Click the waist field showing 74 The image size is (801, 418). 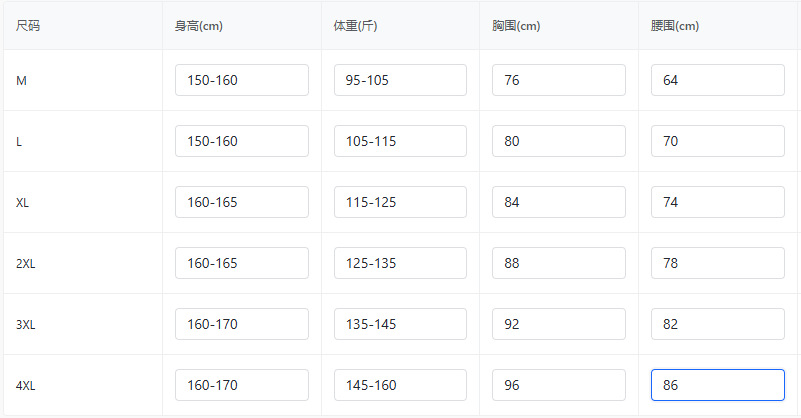(717, 202)
